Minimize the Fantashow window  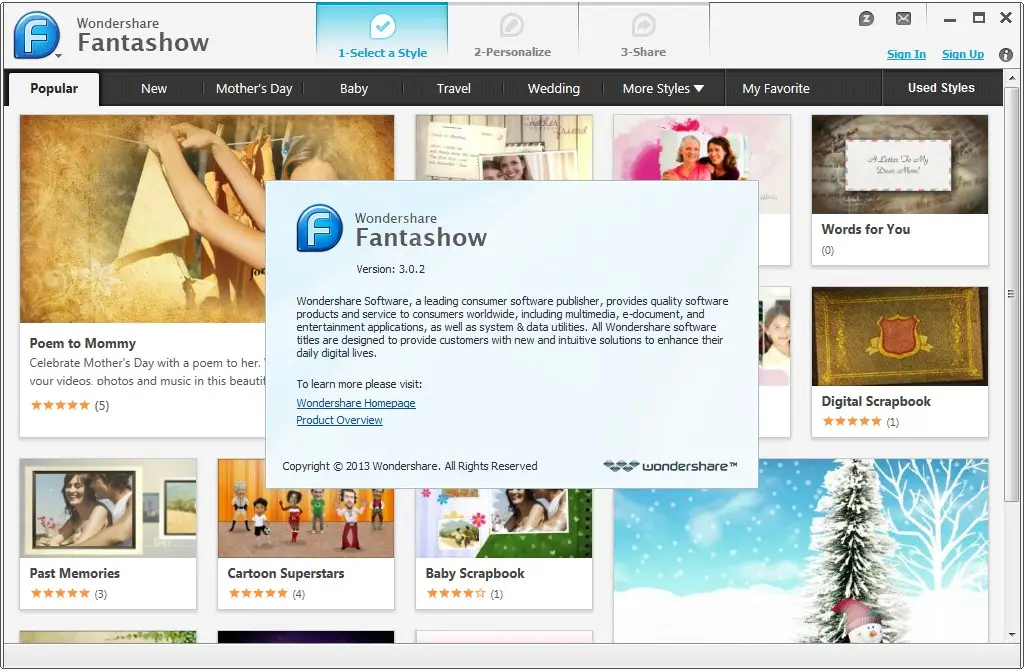coord(950,20)
